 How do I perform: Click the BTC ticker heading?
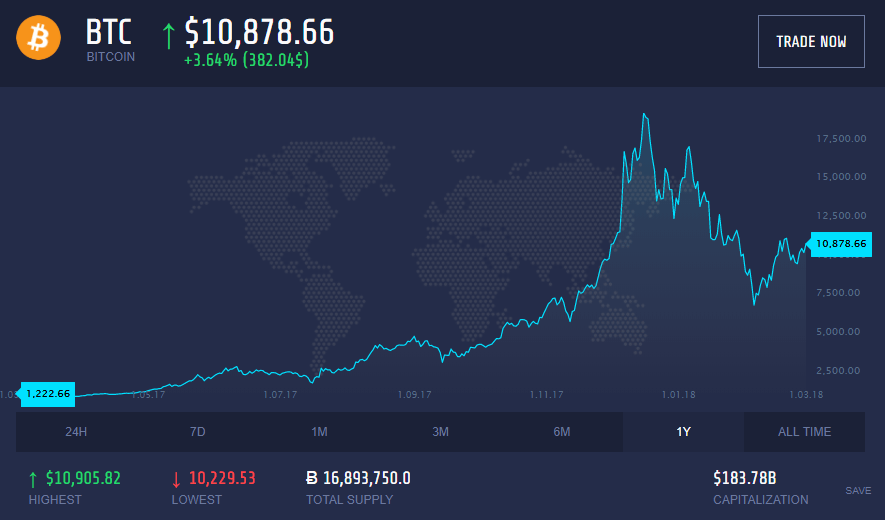pos(109,32)
